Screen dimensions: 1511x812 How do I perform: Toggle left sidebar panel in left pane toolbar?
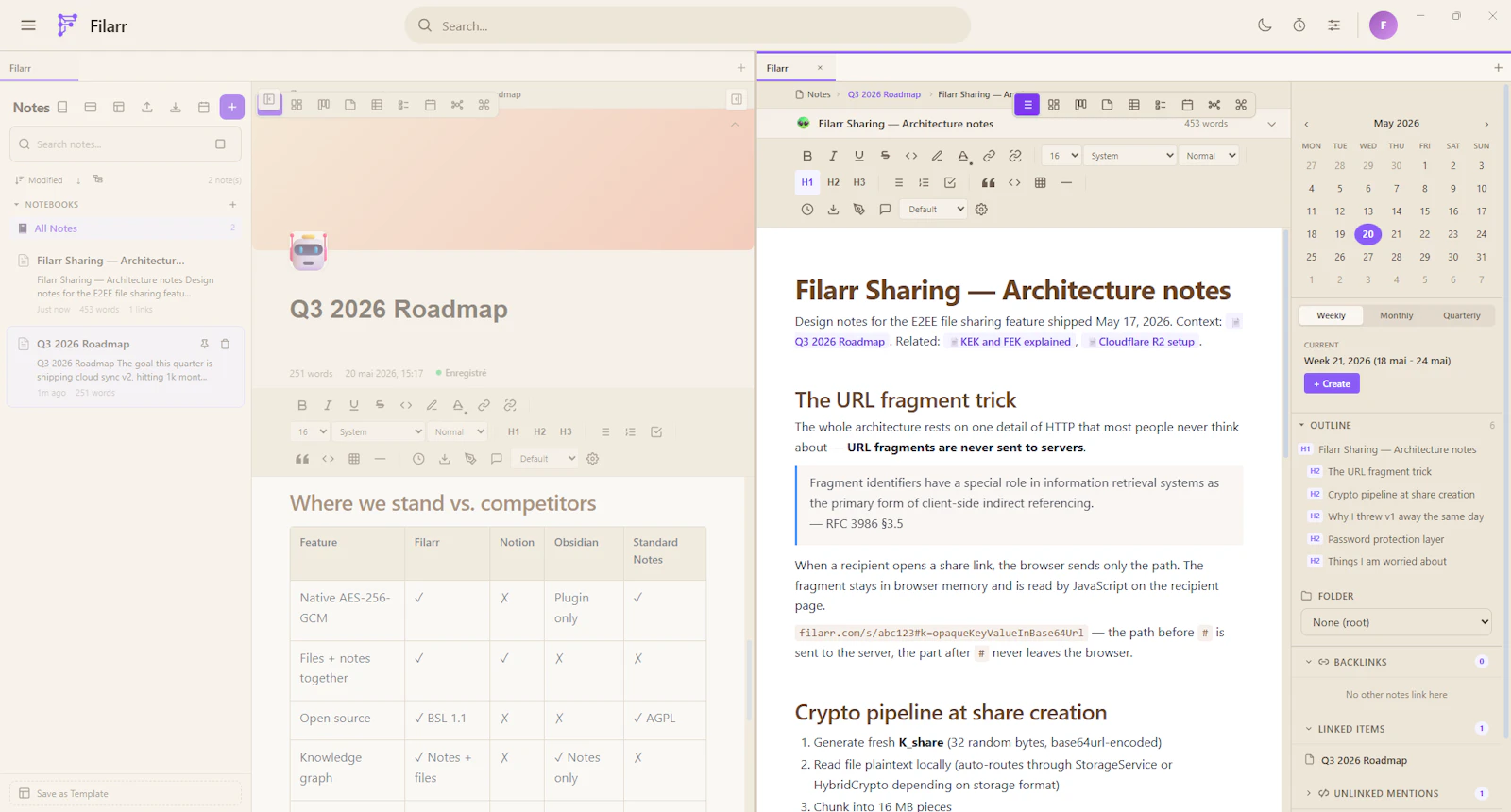tap(269, 100)
